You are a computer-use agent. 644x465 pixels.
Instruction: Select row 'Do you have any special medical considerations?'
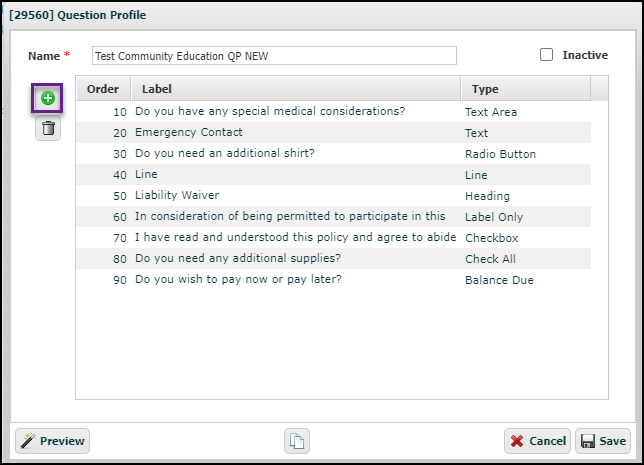pyautogui.click(x=334, y=111)
